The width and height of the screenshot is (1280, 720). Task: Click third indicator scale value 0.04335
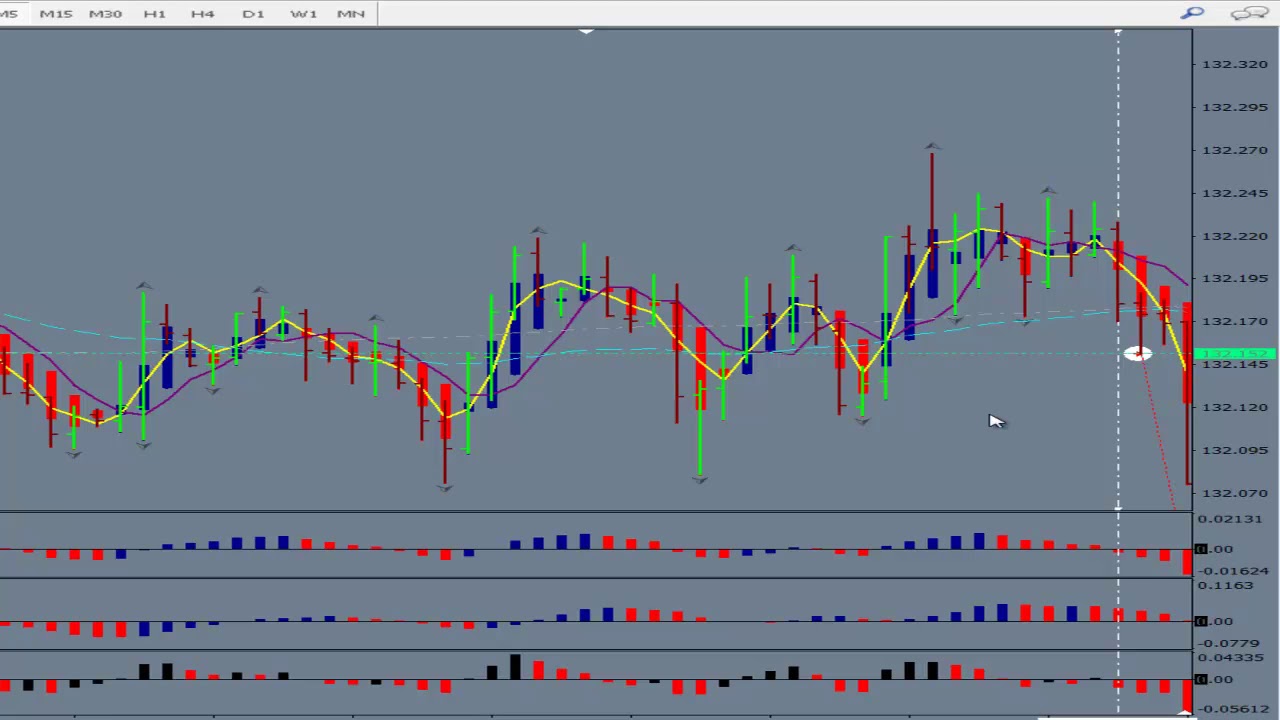1230,657
